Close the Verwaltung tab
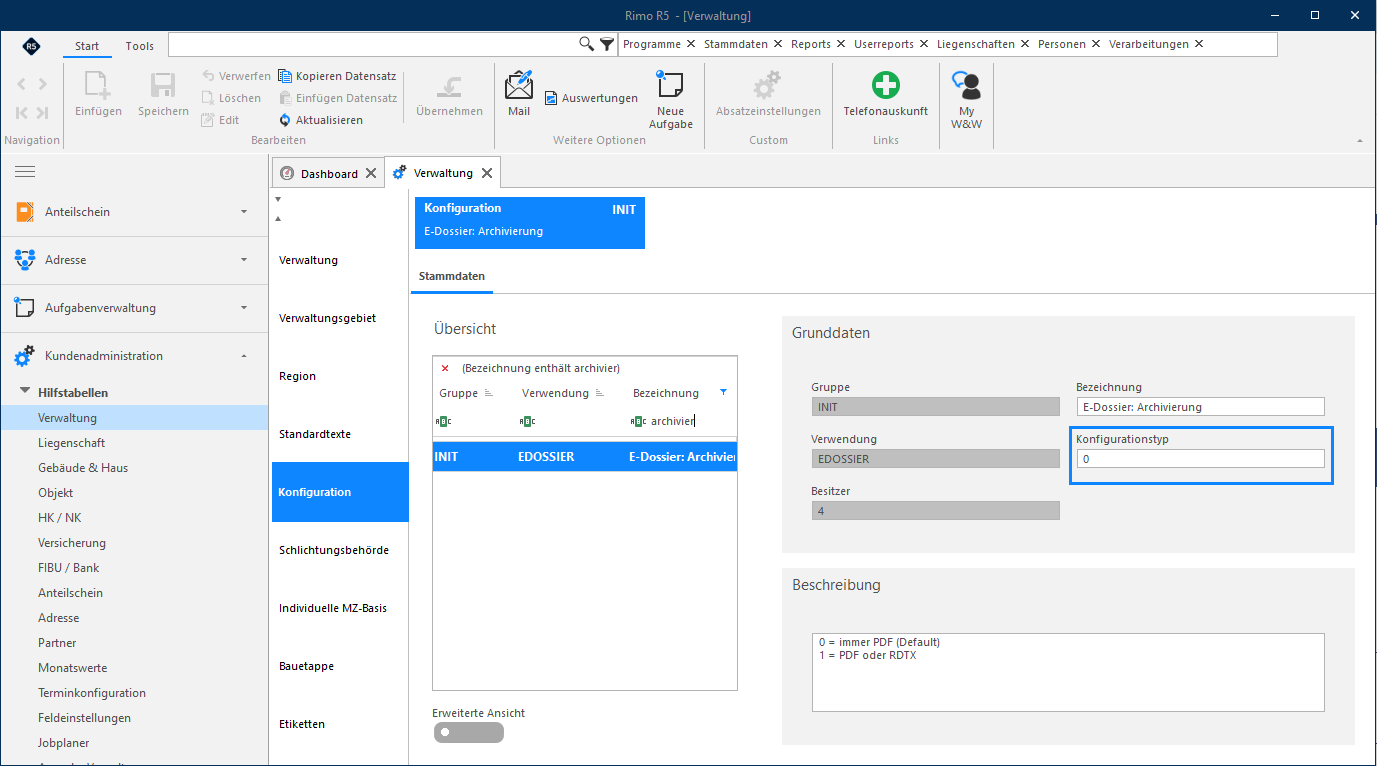Viewport: 1377px width, 766px height. [x=487, y=173]
